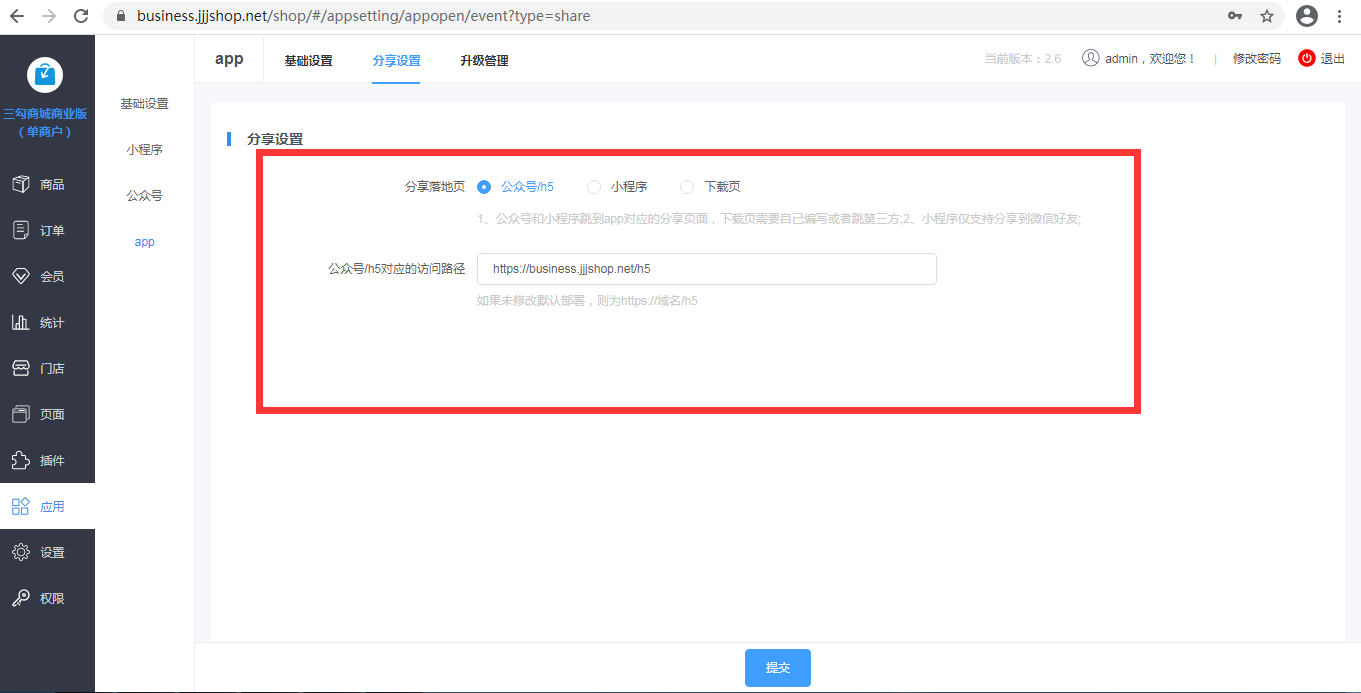Click the 插件 puzzle icon
1361x693 pixels.
click(x=20, y=460)
